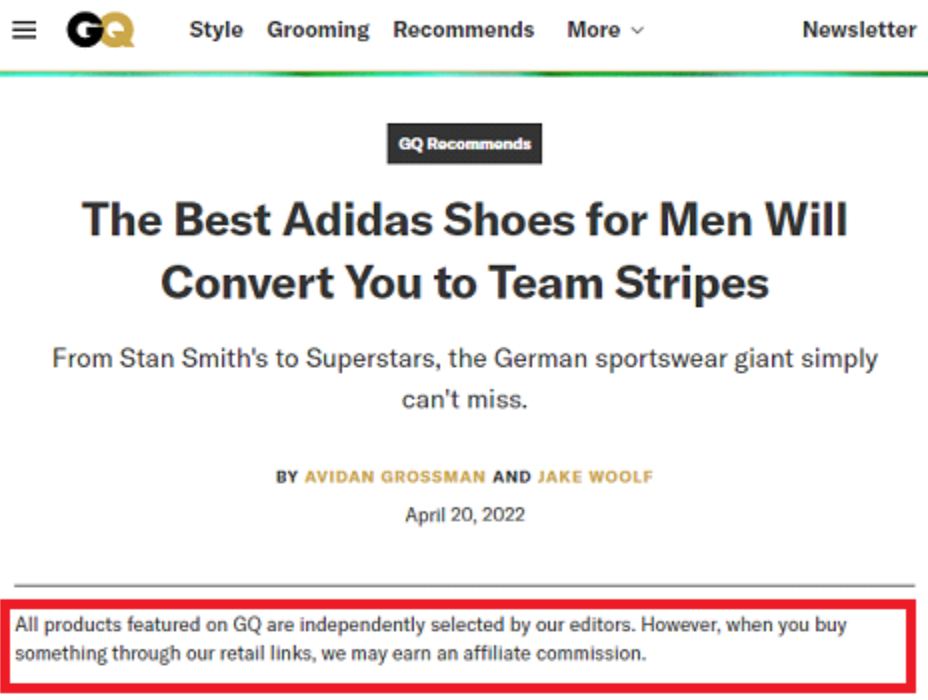
Task: Open the Recommends nav item
Action: point(463,30)
